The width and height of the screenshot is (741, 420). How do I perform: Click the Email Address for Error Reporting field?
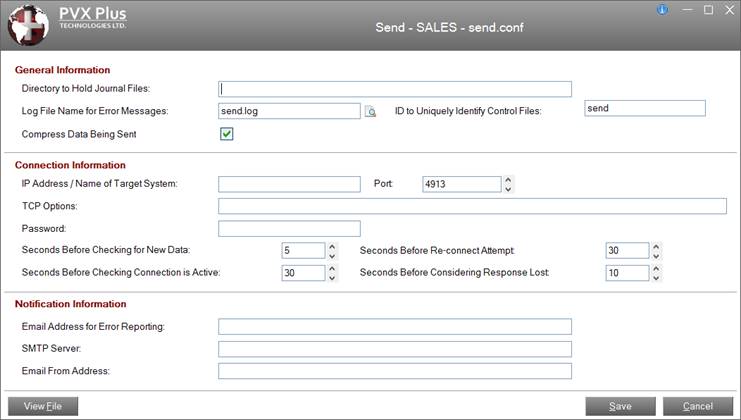[x=394, y=327]
